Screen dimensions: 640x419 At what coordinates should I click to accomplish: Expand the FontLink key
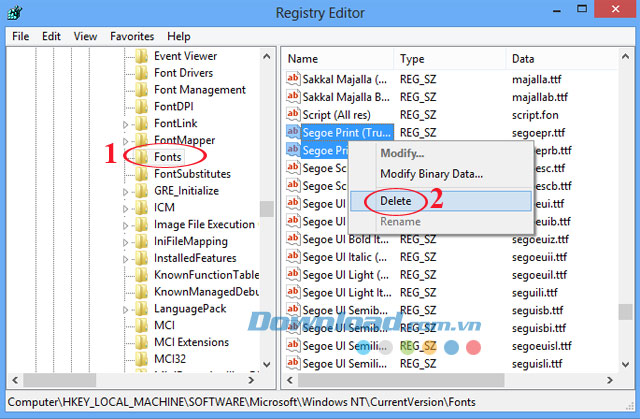tap(126, 124)
